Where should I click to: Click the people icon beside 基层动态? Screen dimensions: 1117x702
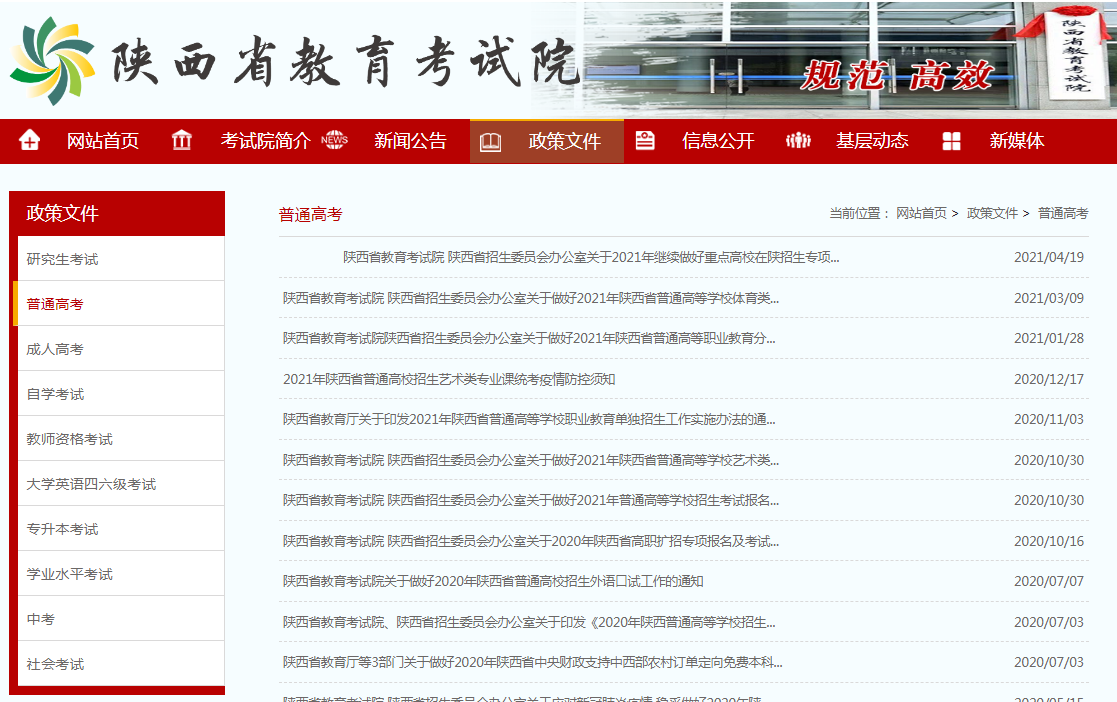click(x=798, y=140)
